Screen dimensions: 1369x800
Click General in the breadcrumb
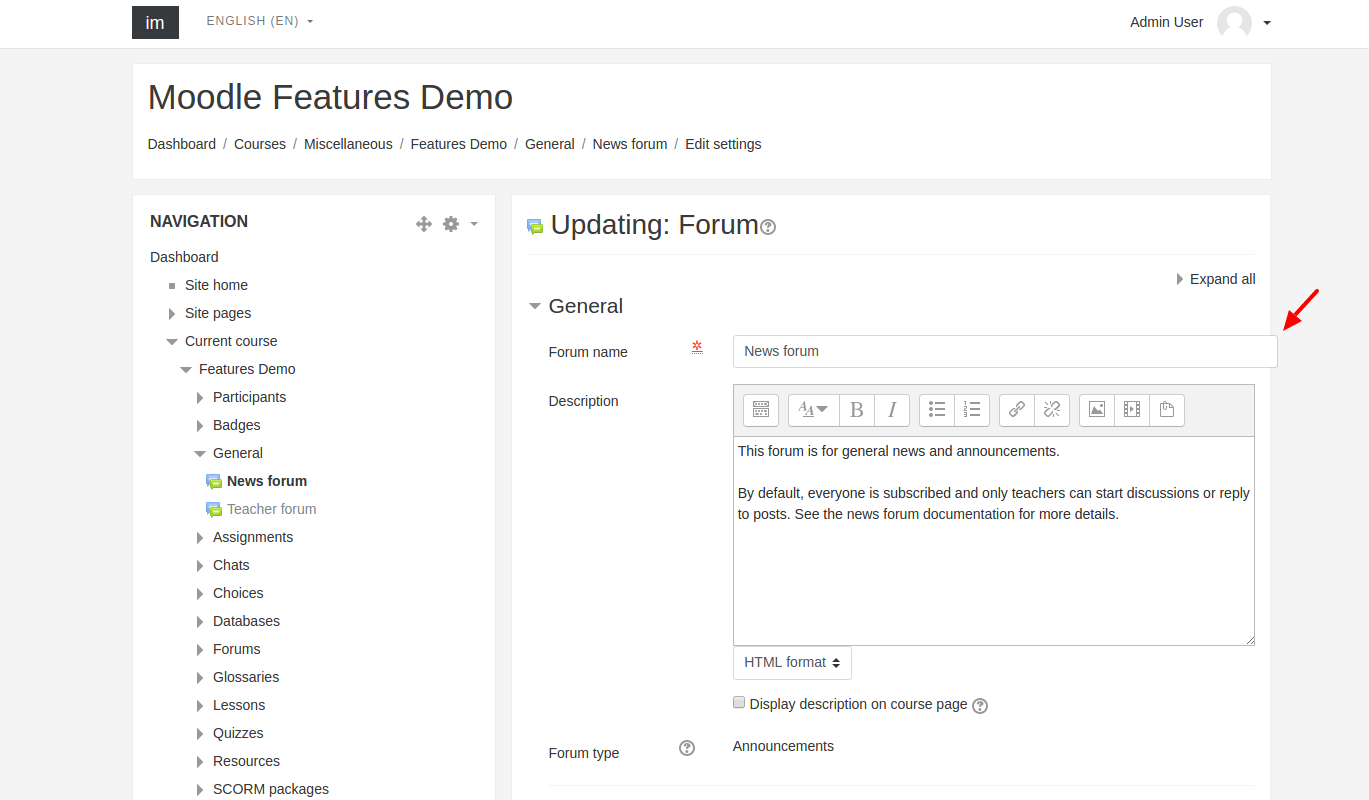[x=550, y=144]
